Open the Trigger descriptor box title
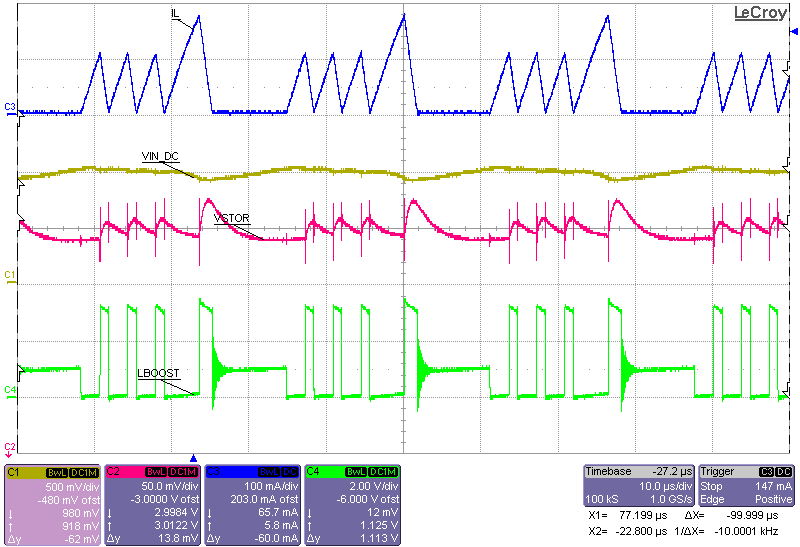800x547 pixels. 717,471
